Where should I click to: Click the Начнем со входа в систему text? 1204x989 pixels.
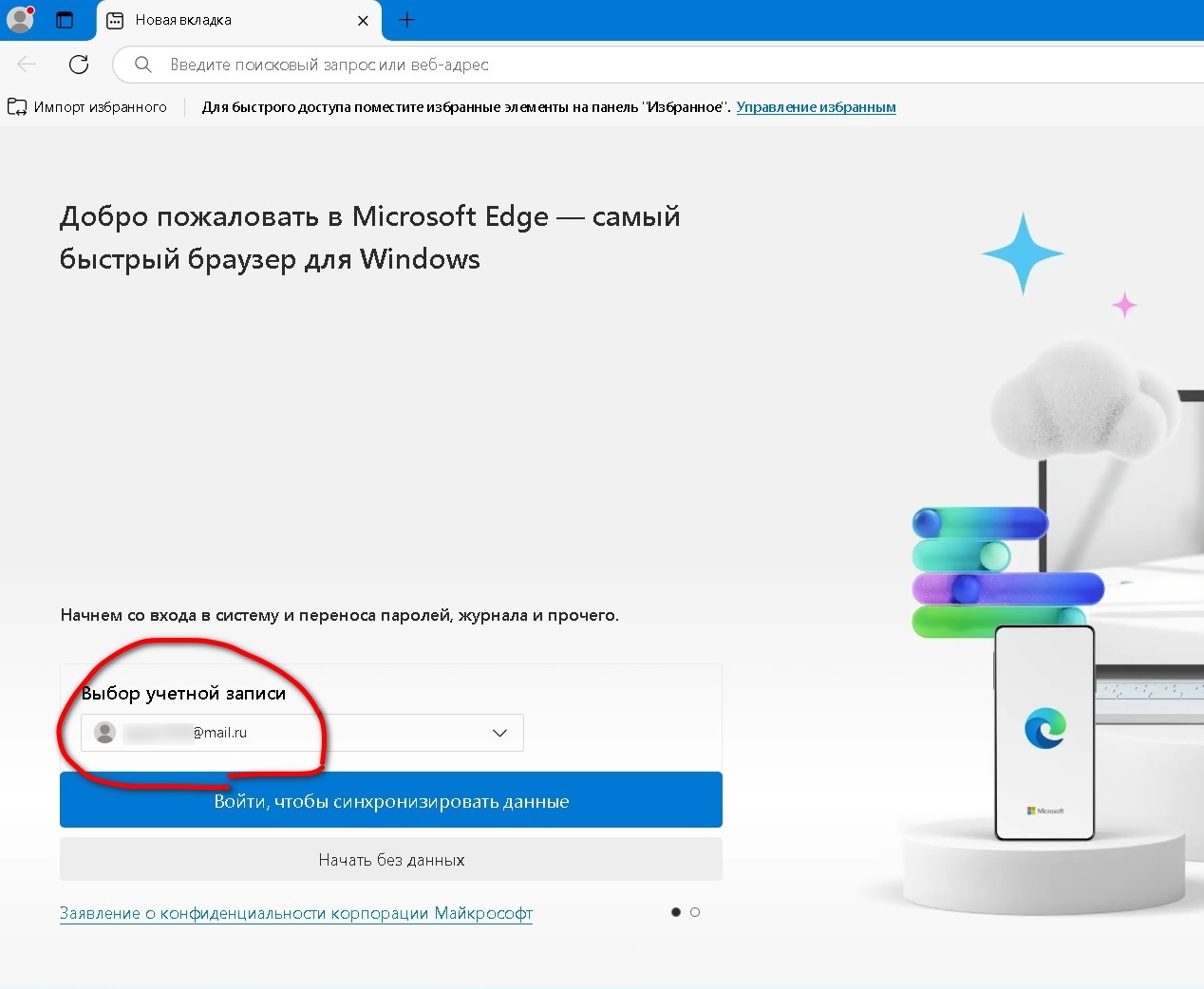[x=340, y=615]
